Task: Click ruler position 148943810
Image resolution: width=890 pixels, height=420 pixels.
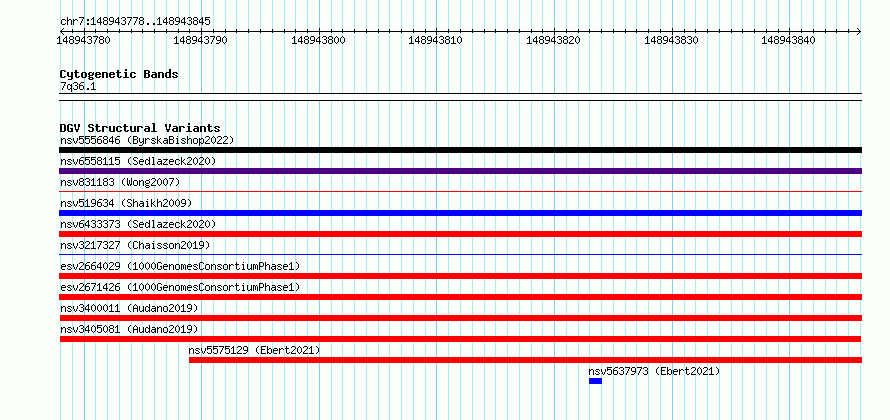Action: point(436,40)
